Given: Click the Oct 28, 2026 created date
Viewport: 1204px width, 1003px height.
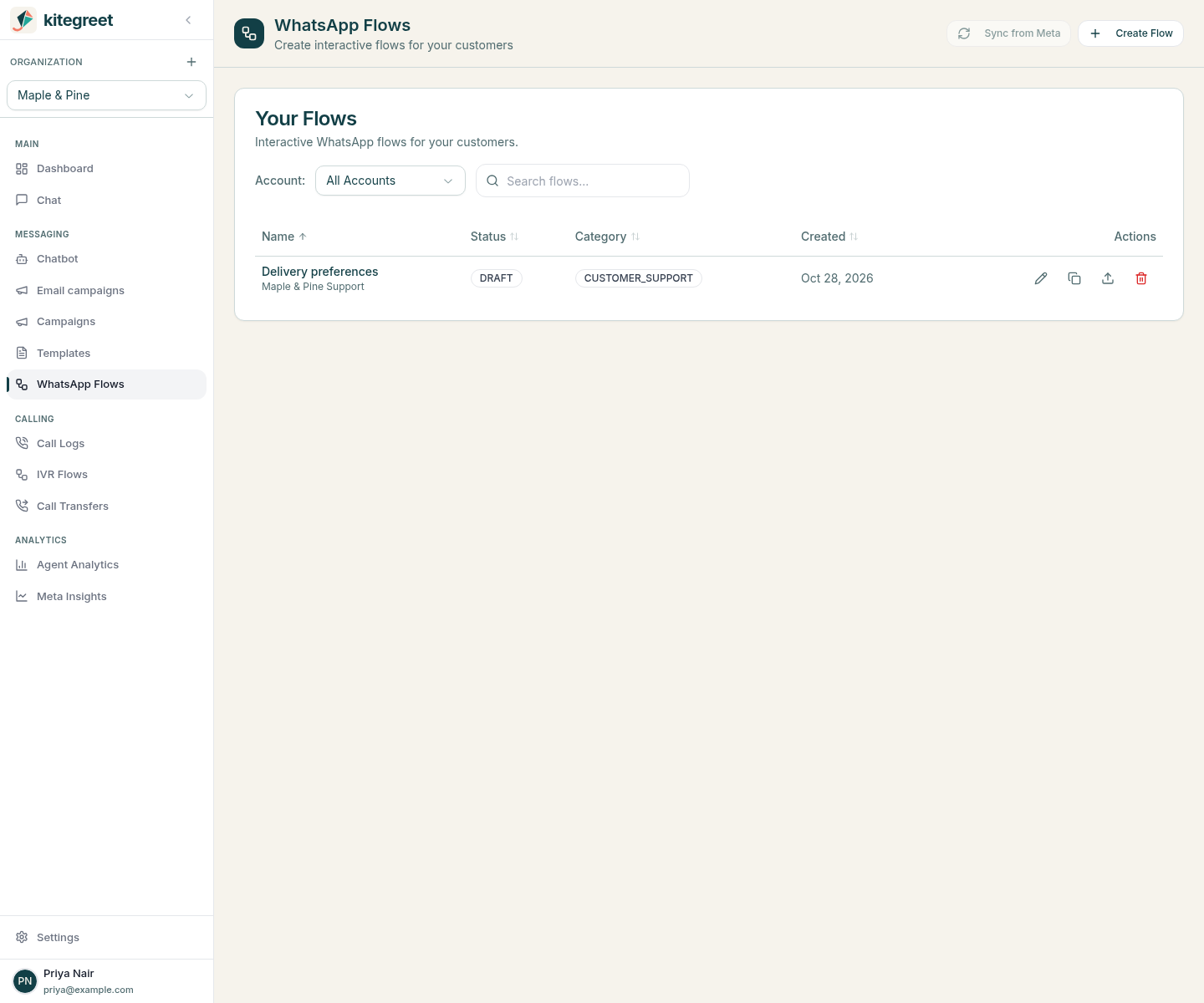Looking at the screenshot, I should tap(837, 278).
